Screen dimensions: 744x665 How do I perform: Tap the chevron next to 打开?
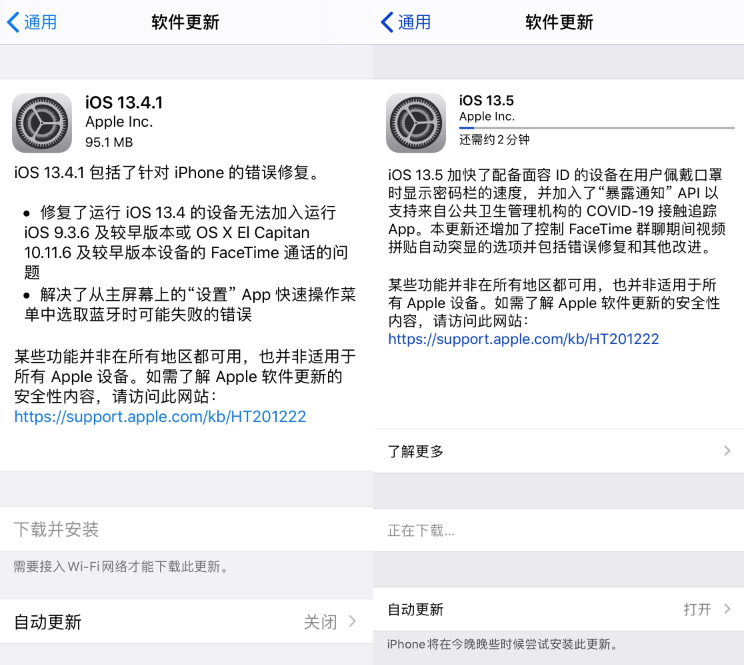(x=727, y=609)
